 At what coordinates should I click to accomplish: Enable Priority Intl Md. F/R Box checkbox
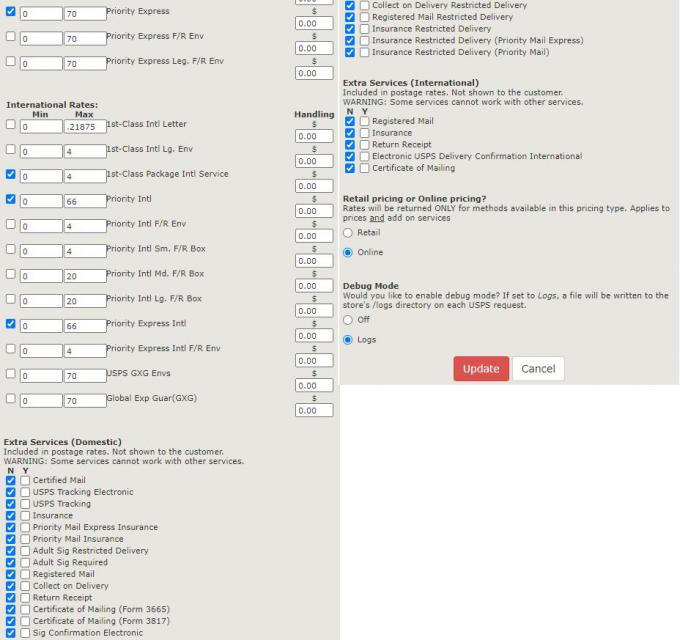click(11, 274)
